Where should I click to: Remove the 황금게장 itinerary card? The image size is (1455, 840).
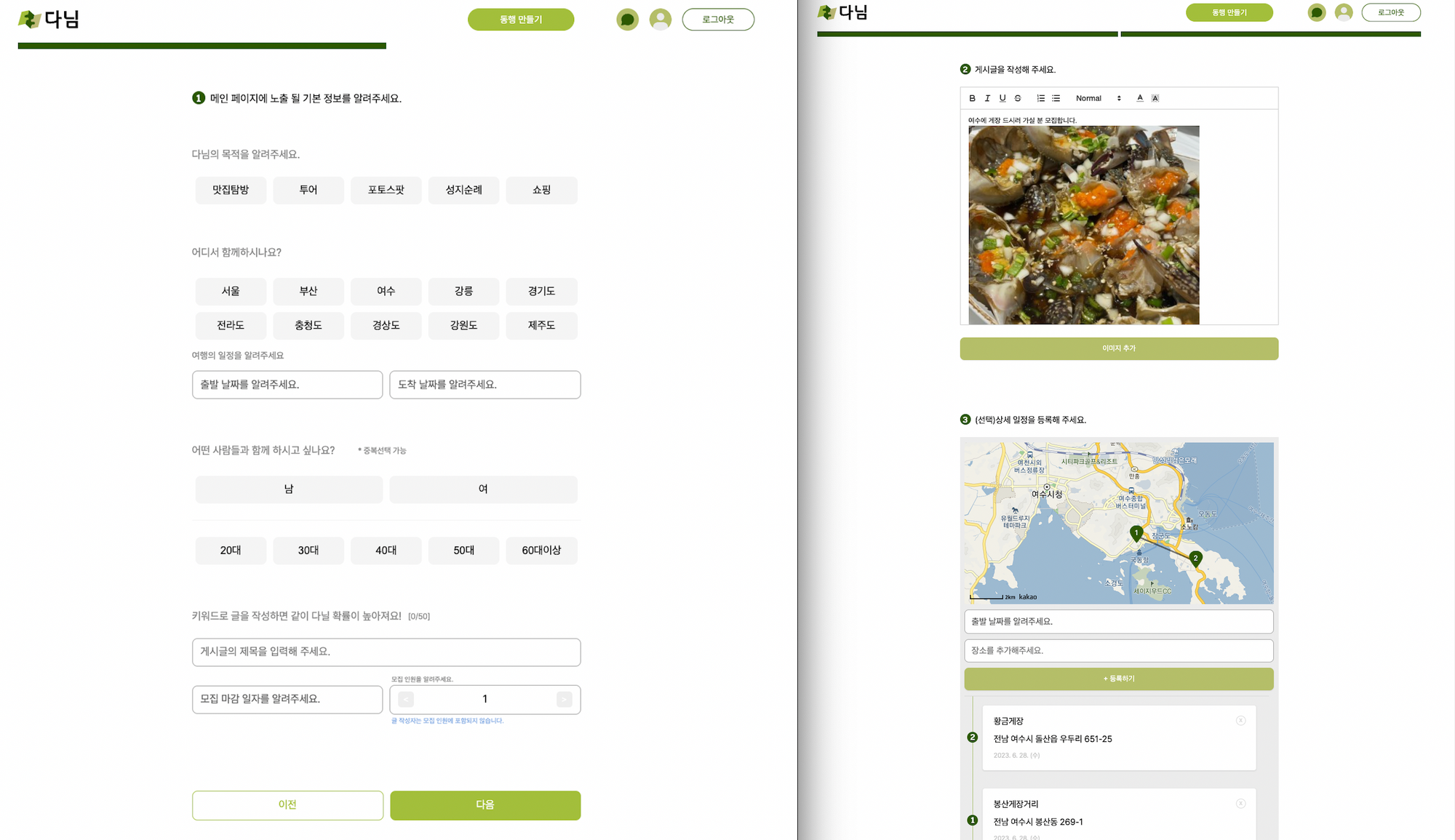click(x=1240, y=721)
